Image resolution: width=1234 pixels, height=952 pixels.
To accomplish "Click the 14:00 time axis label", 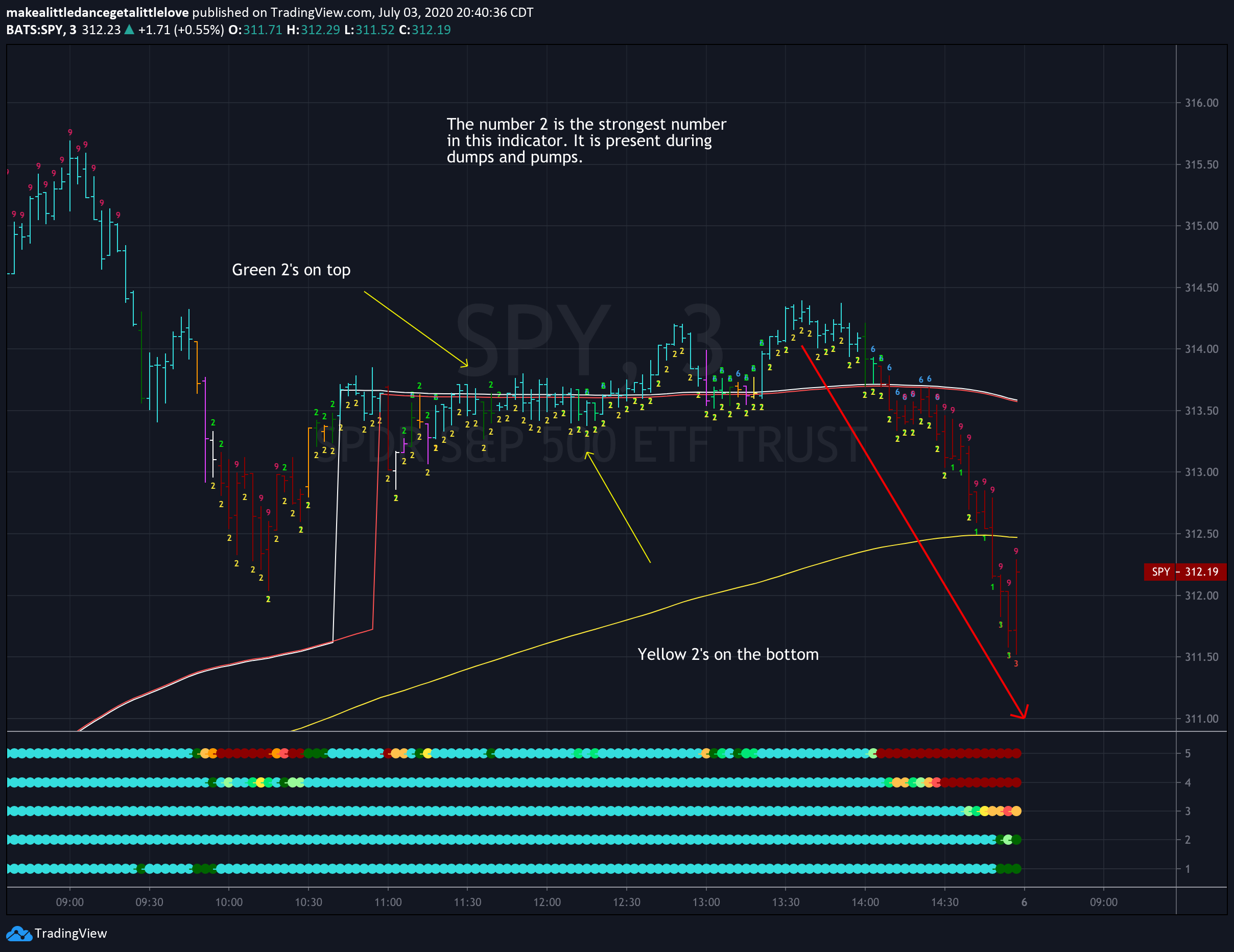I will (866, 902).
